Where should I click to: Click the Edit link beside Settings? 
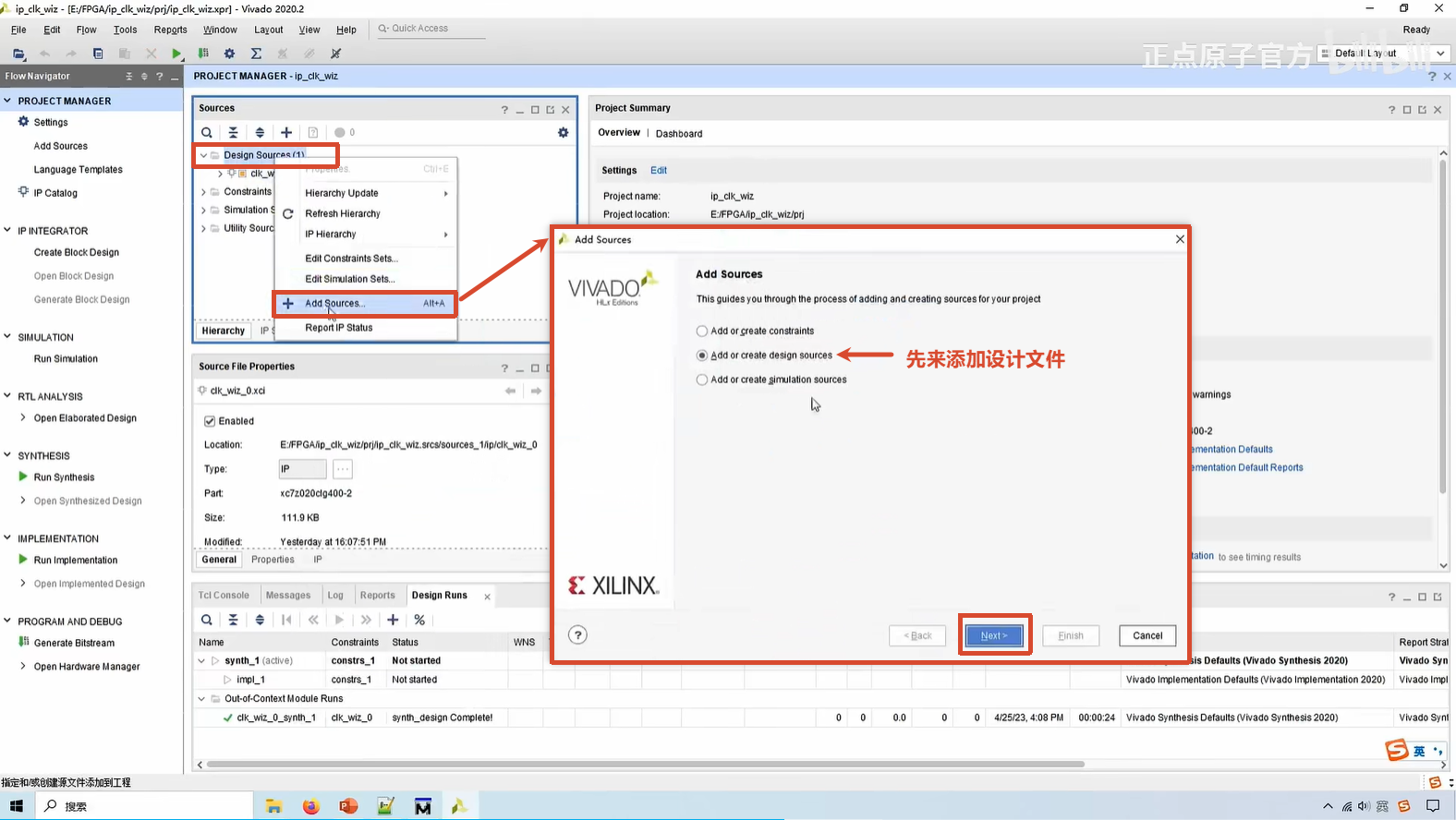click(x=659, y=171)
